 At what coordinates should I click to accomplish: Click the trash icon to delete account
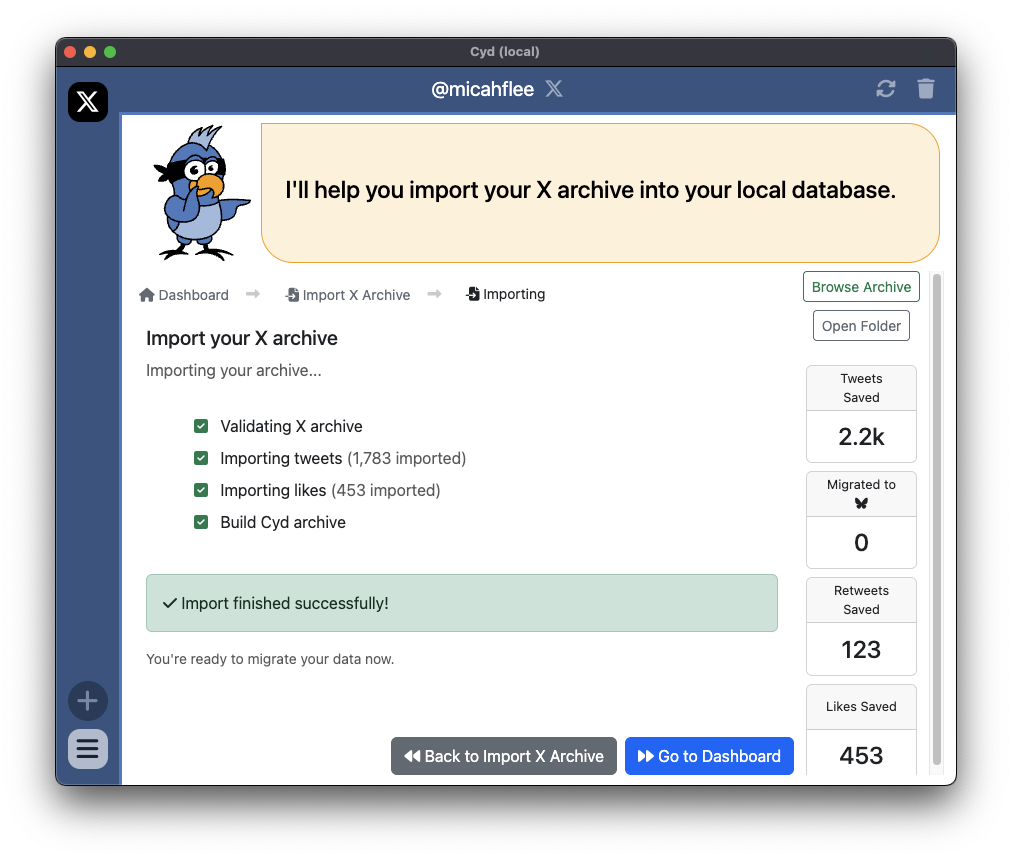tap(926, 88)
